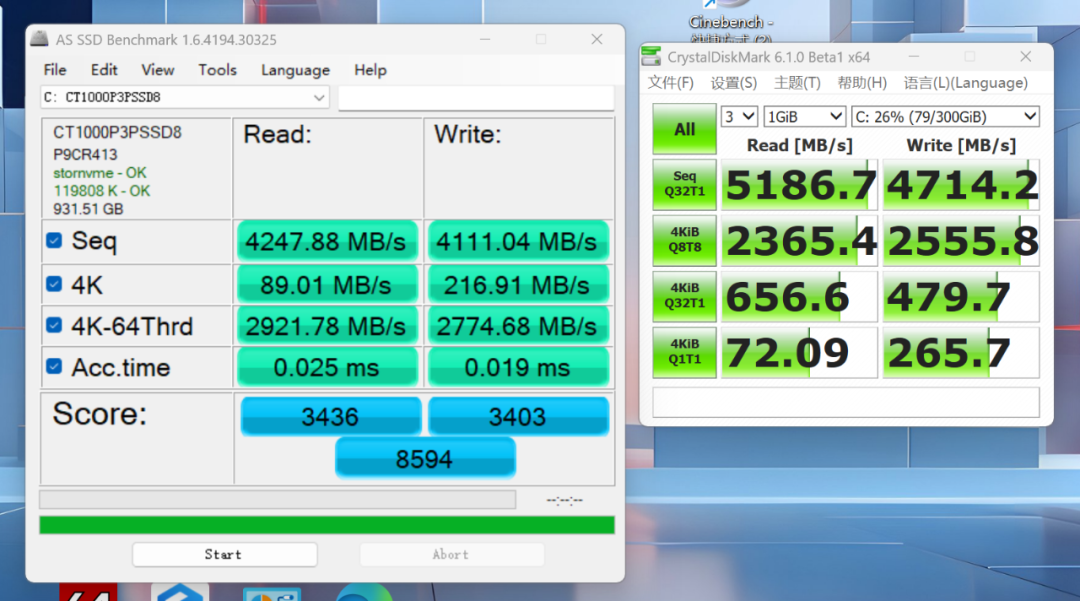1080x601 pixels.
Task: Click the read access time 0.025 ms
Action: pyautogui.click(x=326, y=368)
